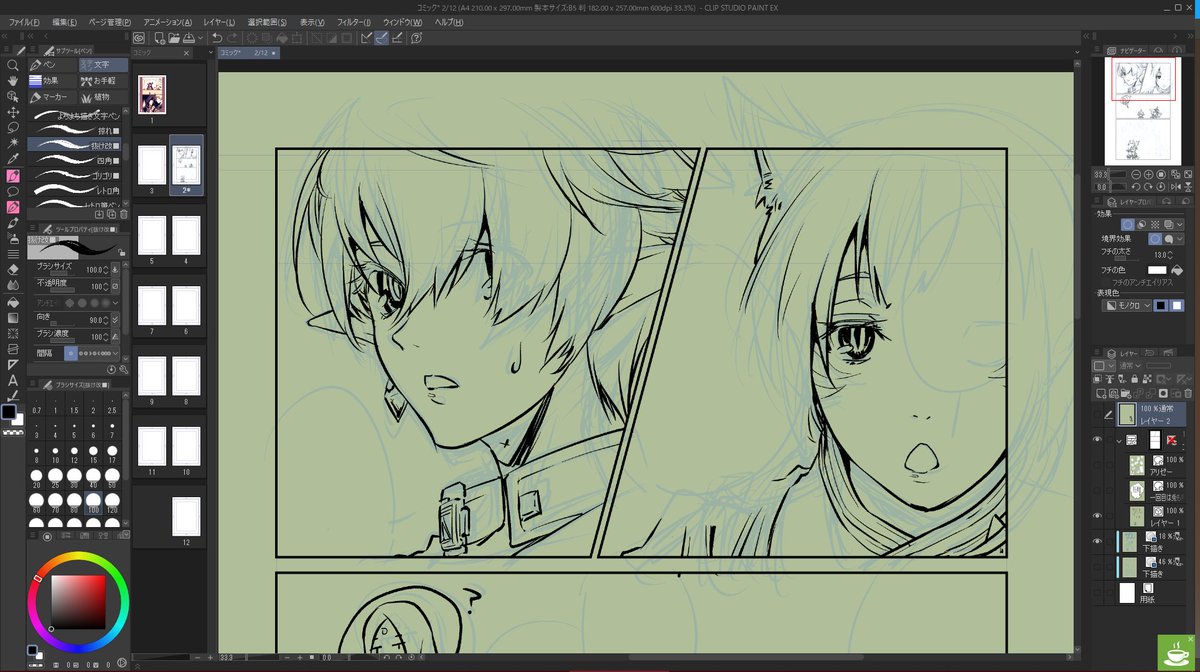Select the 効果 sub tool group
Viewport: 1200px width, 672px height.
click(52, 81)
